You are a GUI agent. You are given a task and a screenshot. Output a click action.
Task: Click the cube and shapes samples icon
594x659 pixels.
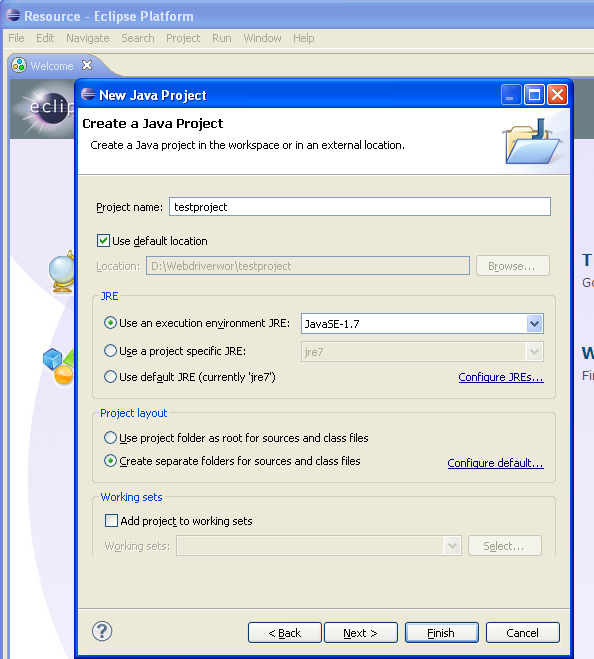pyautogui.click(x=59, y=366)
